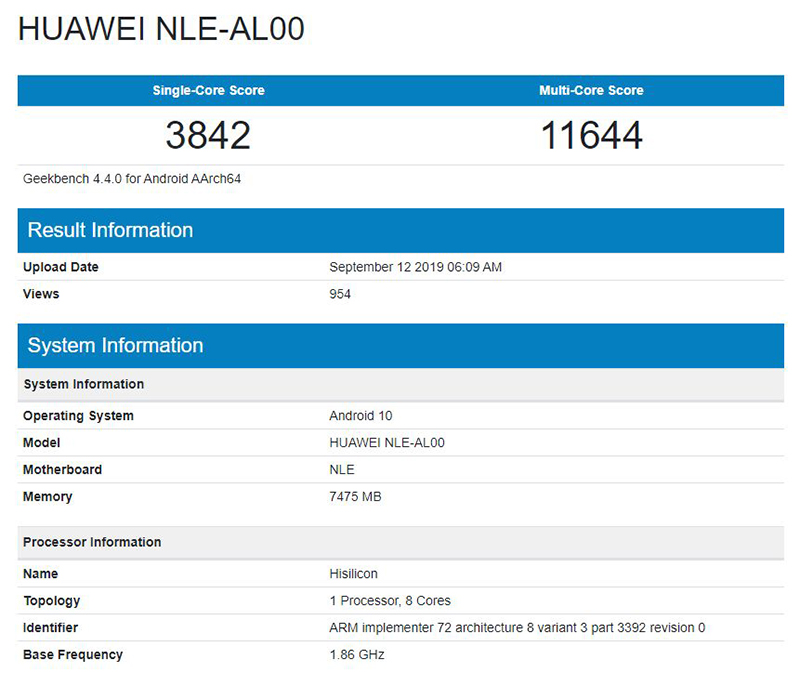Click the Model value HUAWEI NLE-AL00
The image size is (800, 673).
pos(389,443)
